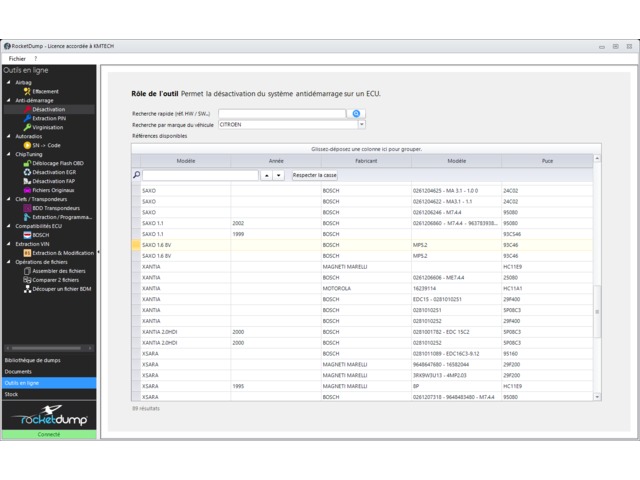Select the SAXO 1.1 2002 row
The width and height of the screenshot is (640, 480).
click(x=362, y=223)
